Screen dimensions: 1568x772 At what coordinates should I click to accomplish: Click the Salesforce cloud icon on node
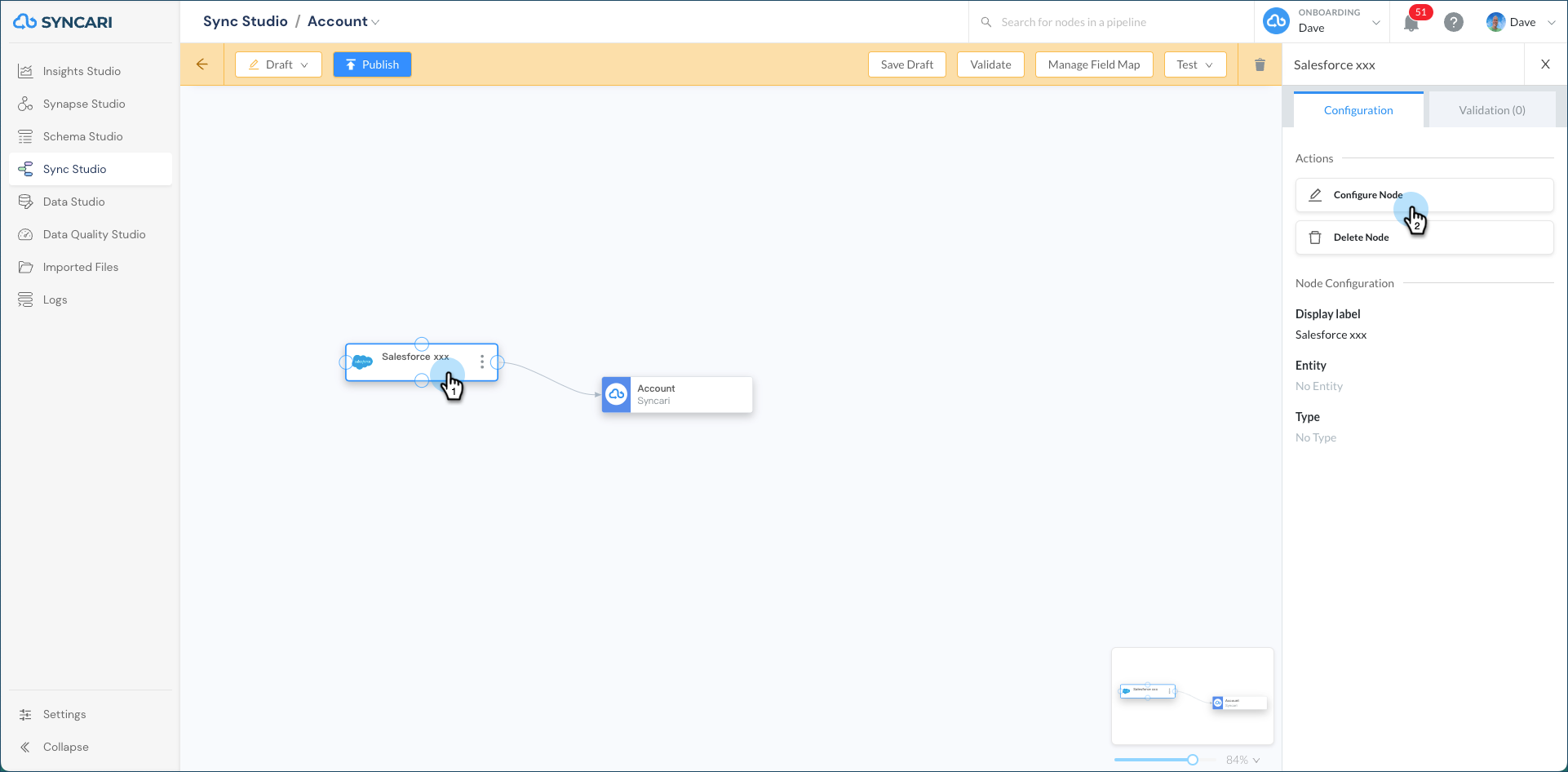tap(363, 362)
